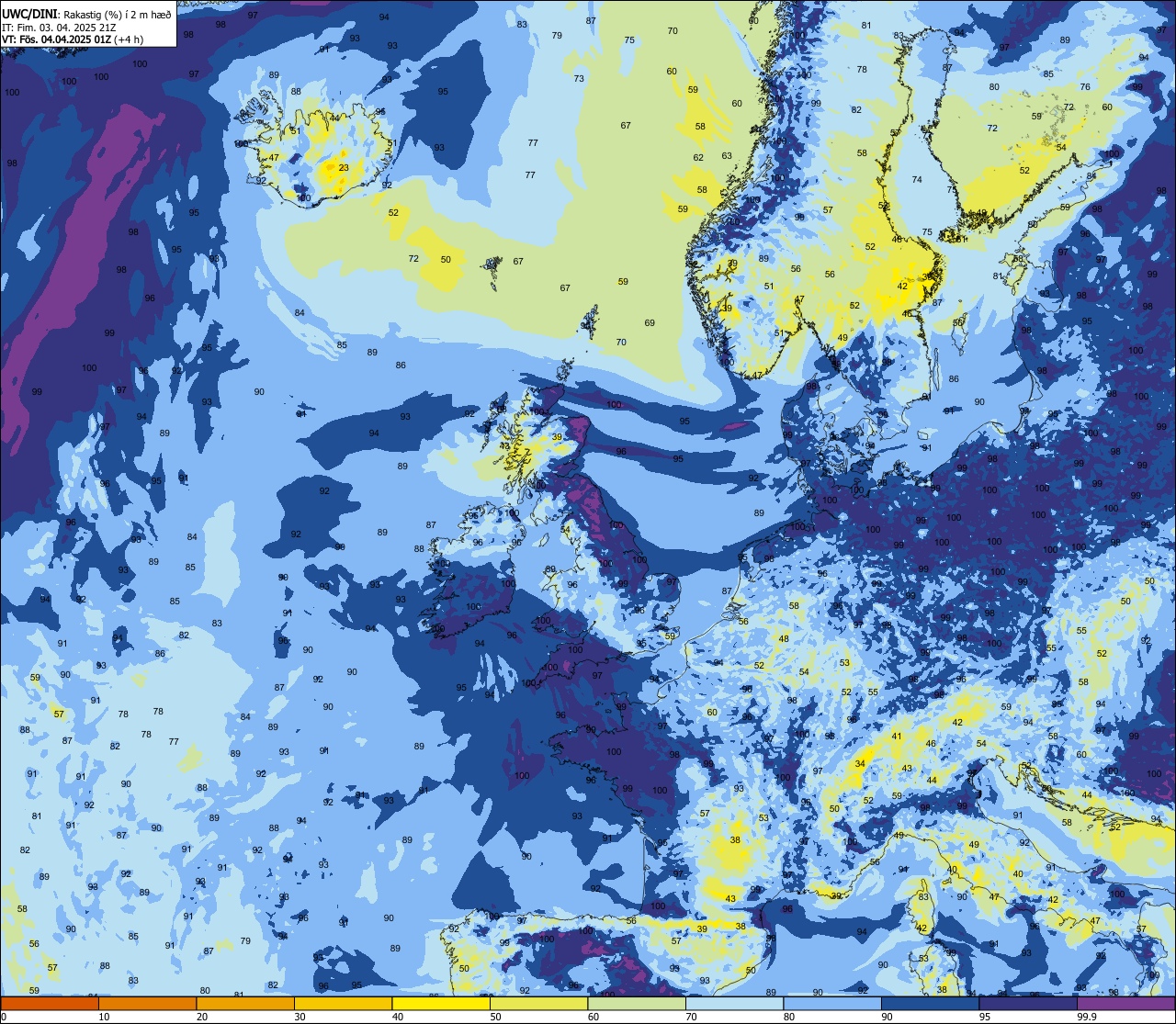Screen dimensions: 1176x1024
Task: Click the 40–50 bright yellow legend swatch
Action: [441, 1003]
